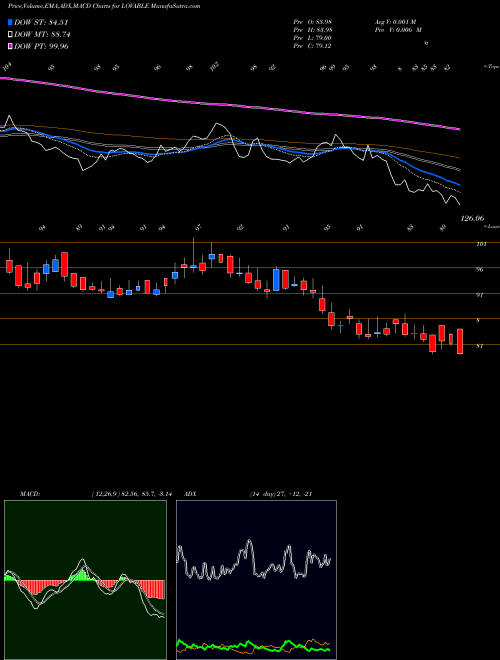Click the 'Pre V: 0.006 M' value

coord(398,30)
